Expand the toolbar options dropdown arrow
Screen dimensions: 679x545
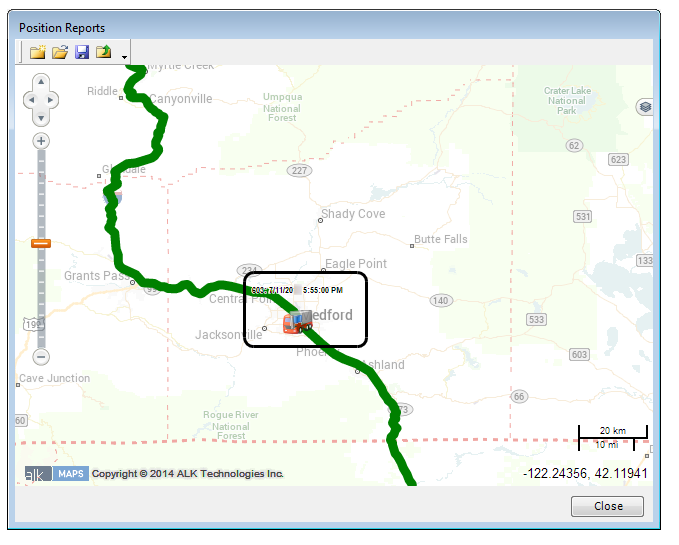(x=124, y=57)
